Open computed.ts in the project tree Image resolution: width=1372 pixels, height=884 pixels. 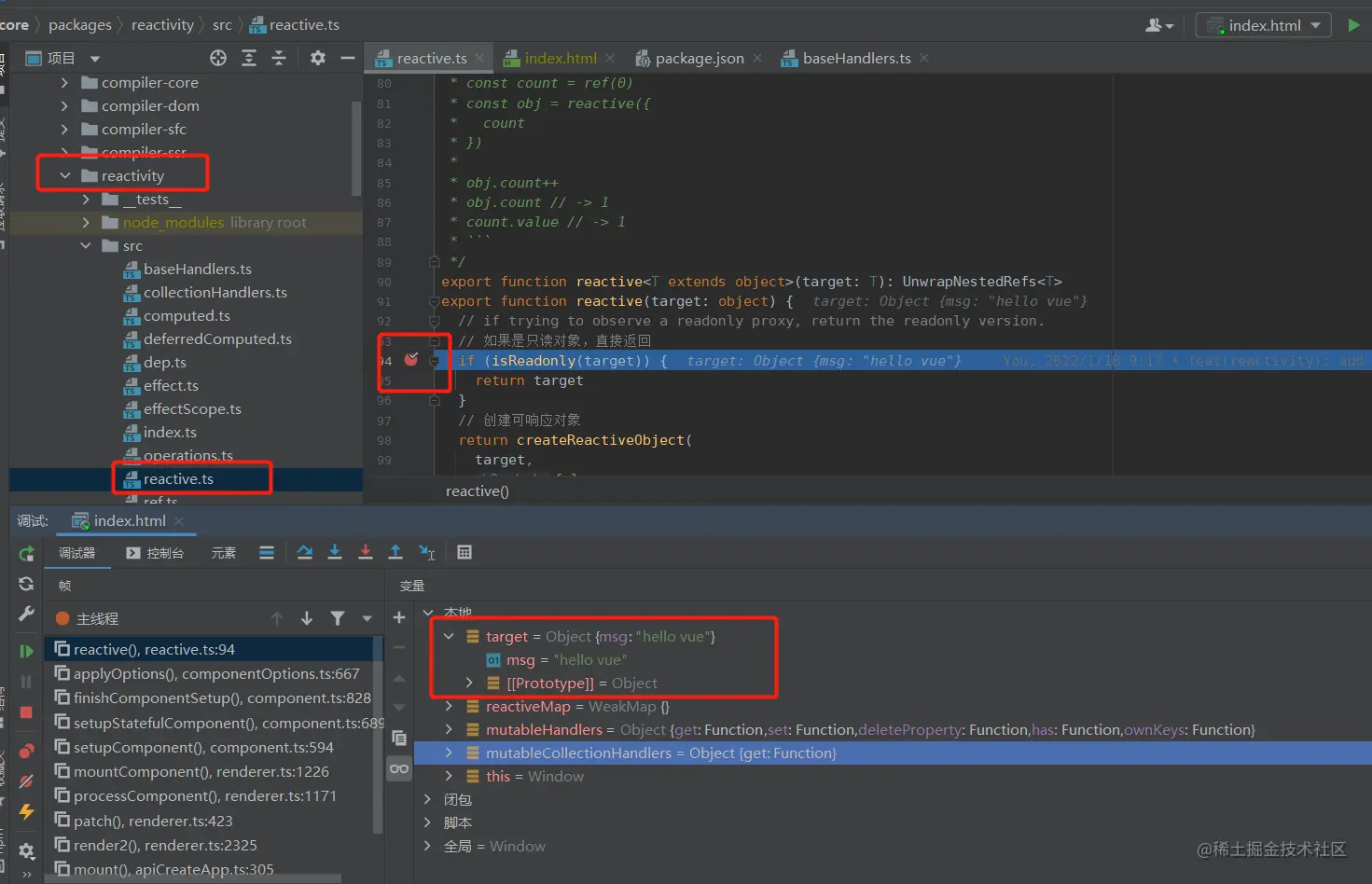tap(187, 316)
